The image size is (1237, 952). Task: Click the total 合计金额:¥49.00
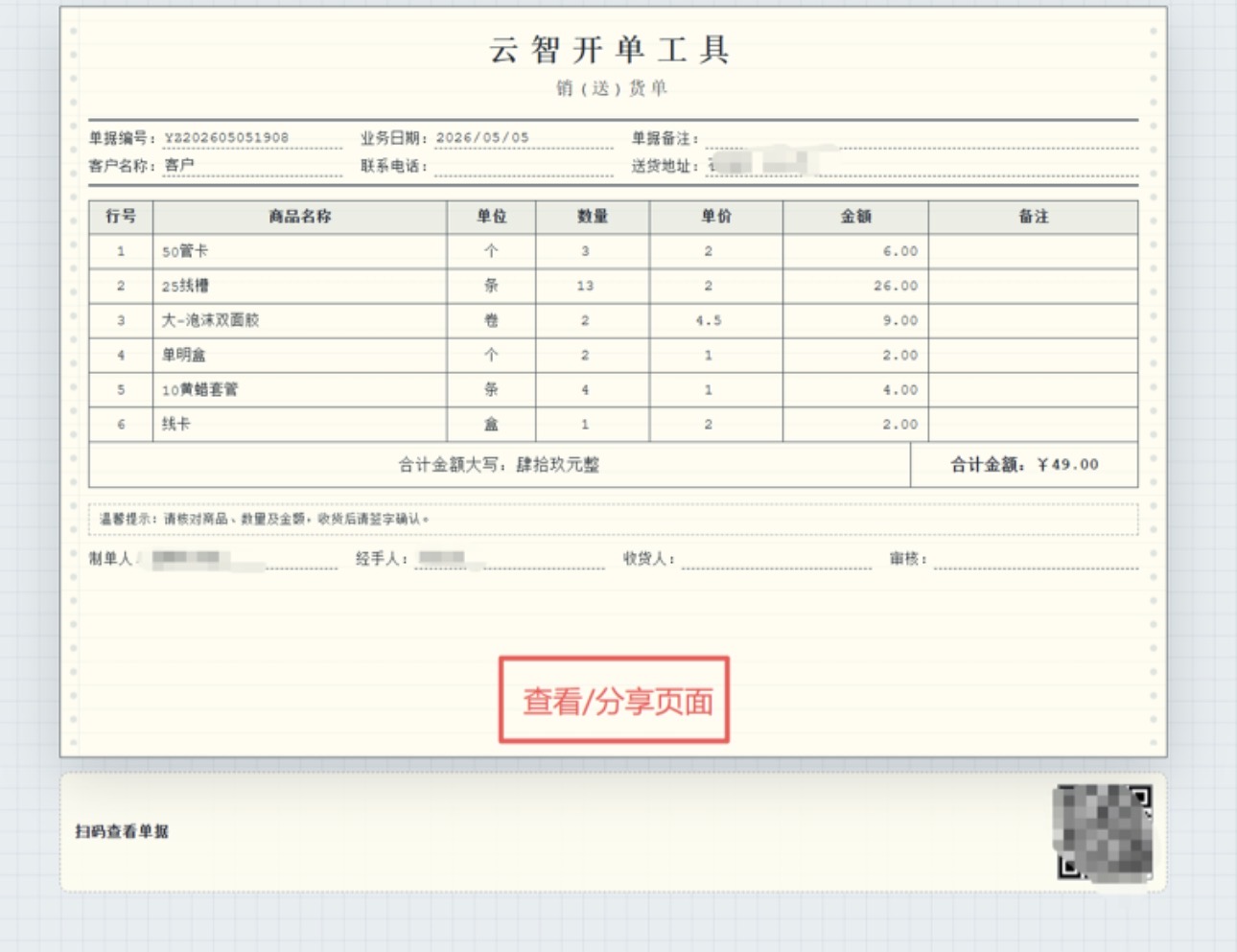[x=1024, y=465]
